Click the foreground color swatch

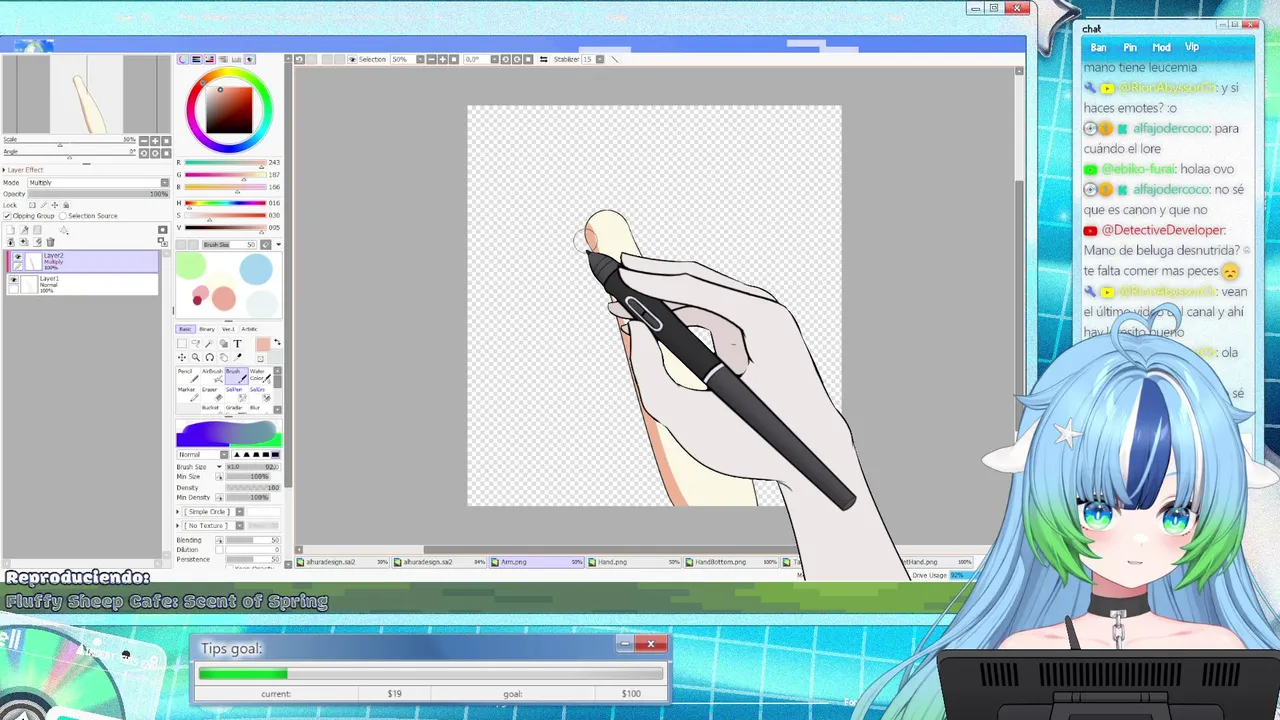point(262,344)
